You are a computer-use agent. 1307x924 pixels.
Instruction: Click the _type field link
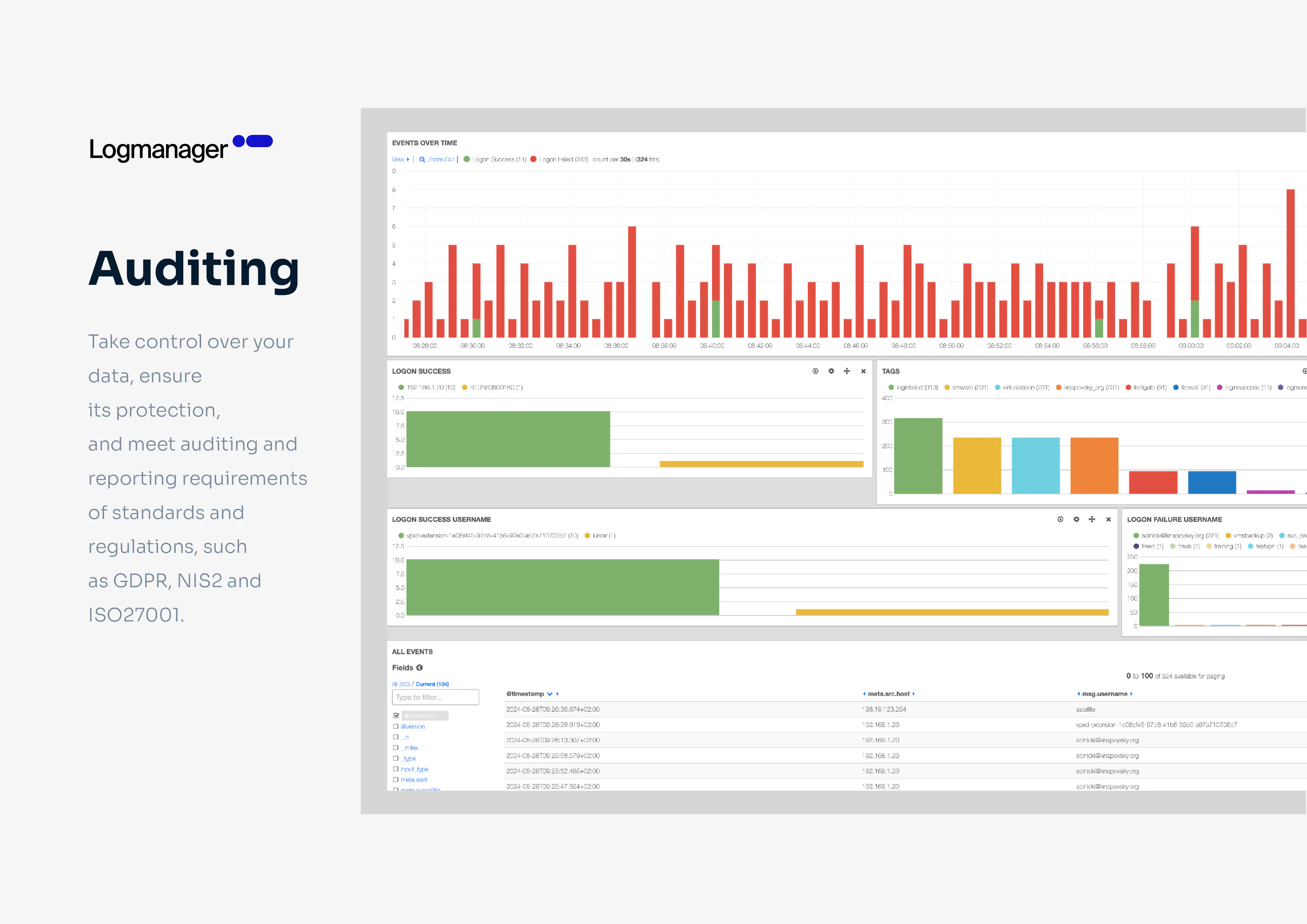408,758
